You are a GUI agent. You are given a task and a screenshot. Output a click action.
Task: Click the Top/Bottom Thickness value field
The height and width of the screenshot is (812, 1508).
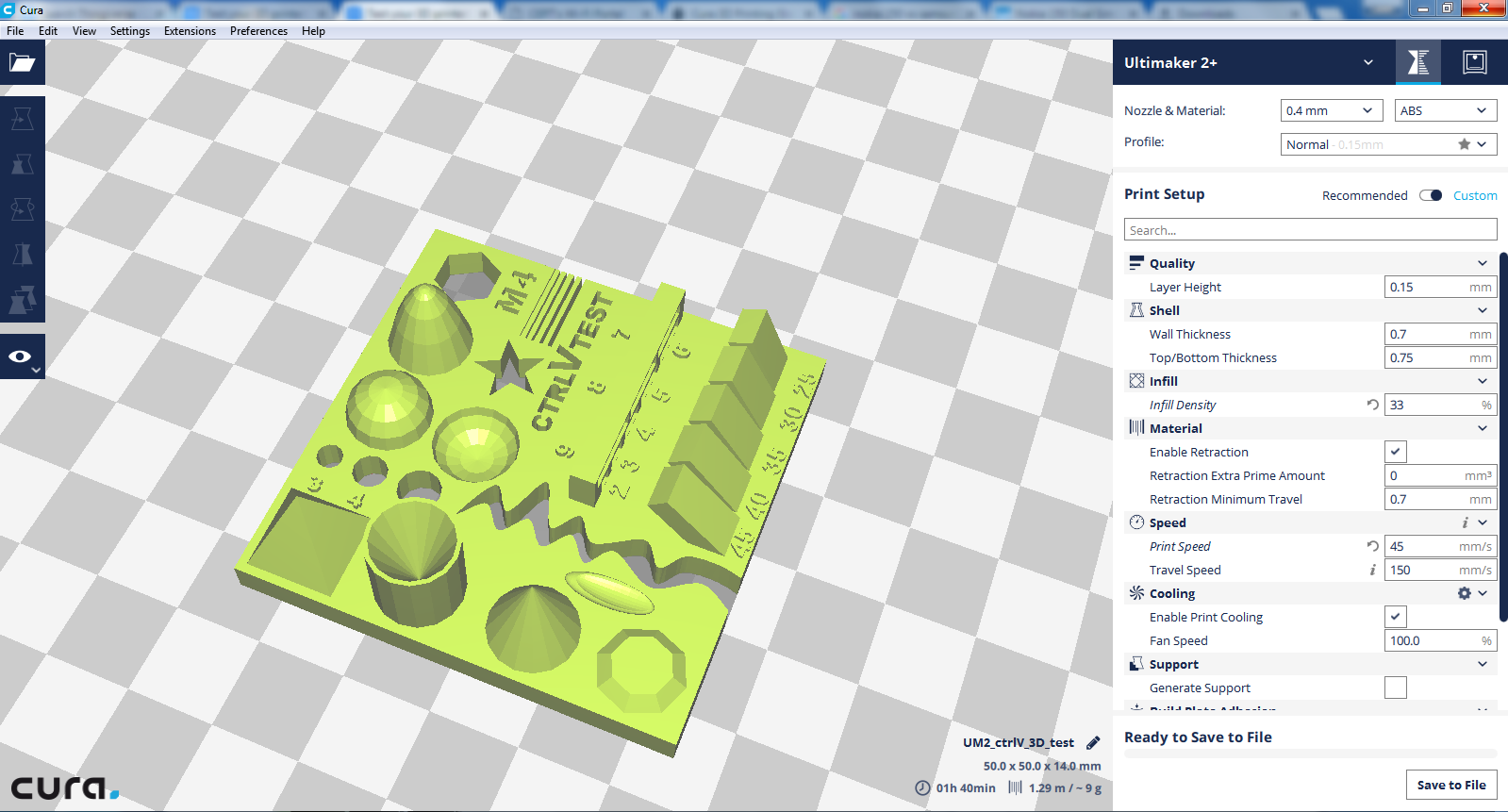click(1440, 357)
